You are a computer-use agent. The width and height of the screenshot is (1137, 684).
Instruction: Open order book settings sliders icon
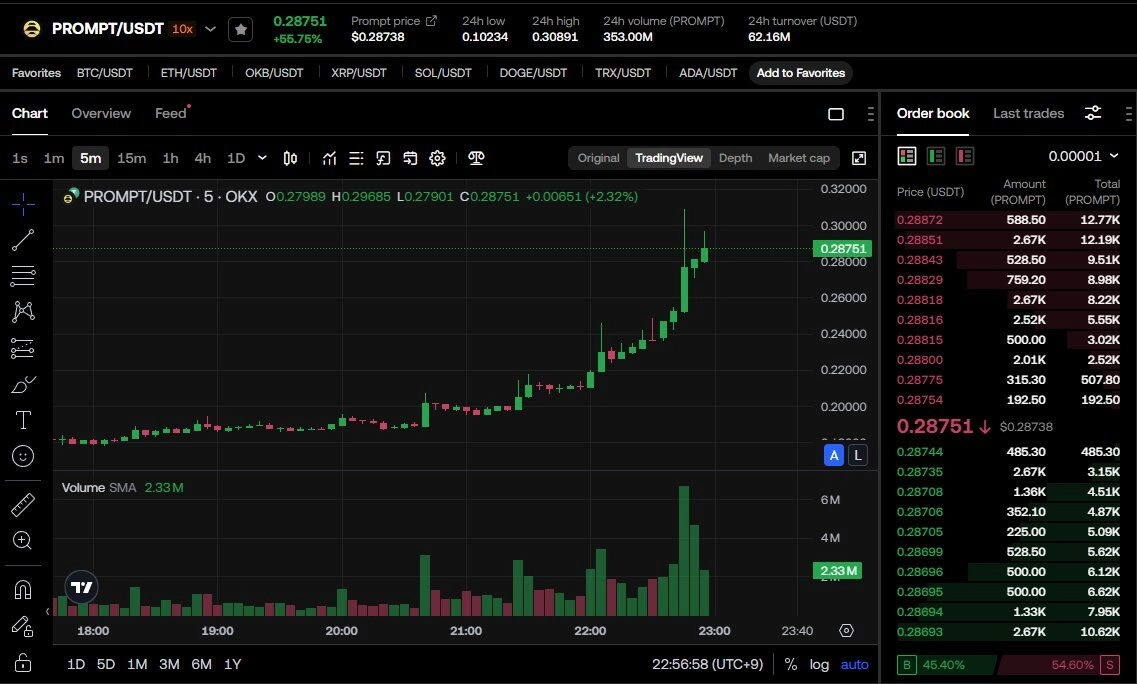click(x=1093, y=113)
